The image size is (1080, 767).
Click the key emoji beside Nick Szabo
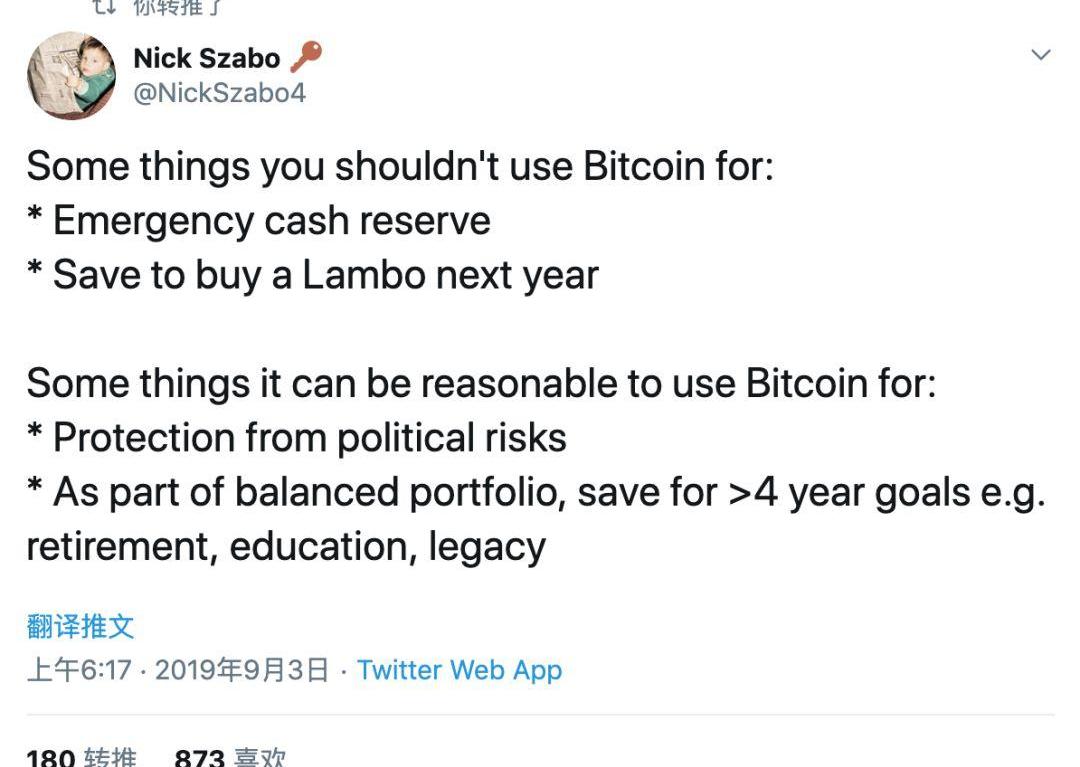tap(306, 57)
